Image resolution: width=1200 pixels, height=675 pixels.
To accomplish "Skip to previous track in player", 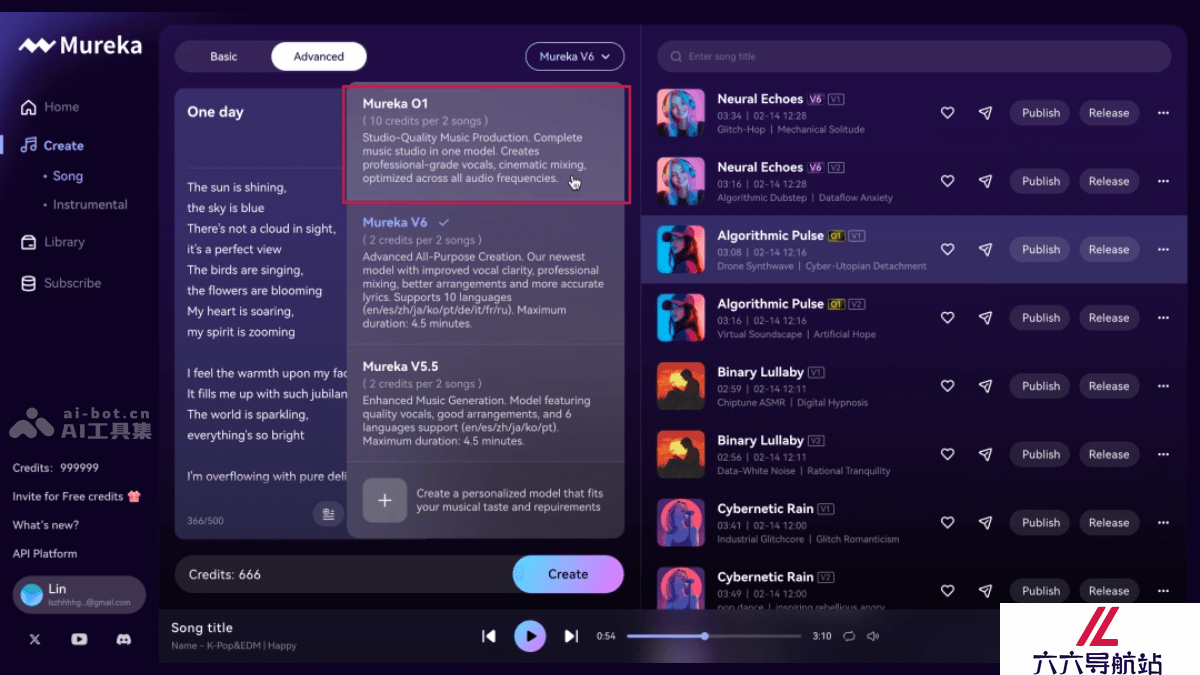I will pyautogui.click(x=489, y=636).
